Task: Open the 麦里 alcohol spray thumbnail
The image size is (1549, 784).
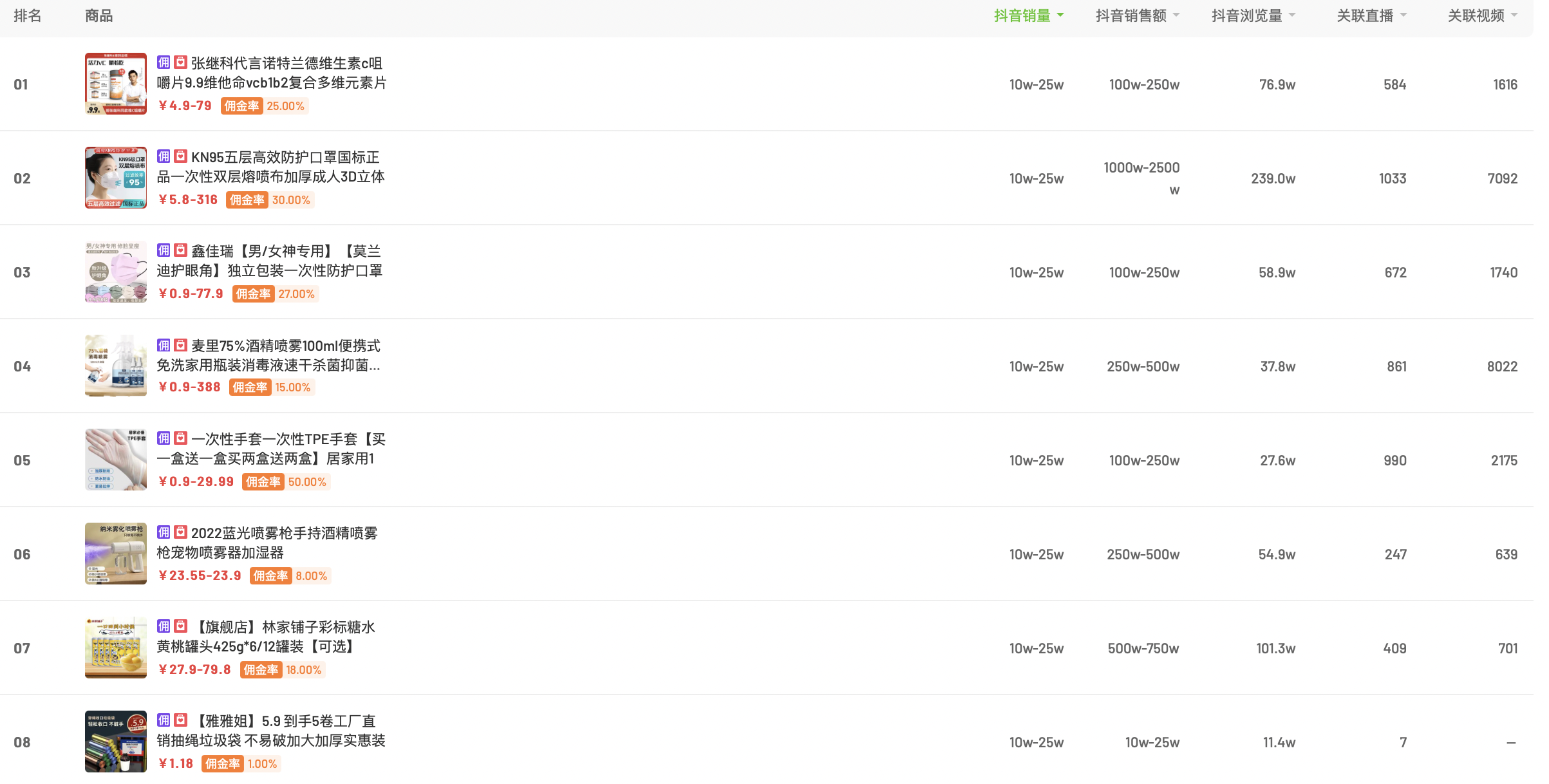Action: click(x=116, y=366)
